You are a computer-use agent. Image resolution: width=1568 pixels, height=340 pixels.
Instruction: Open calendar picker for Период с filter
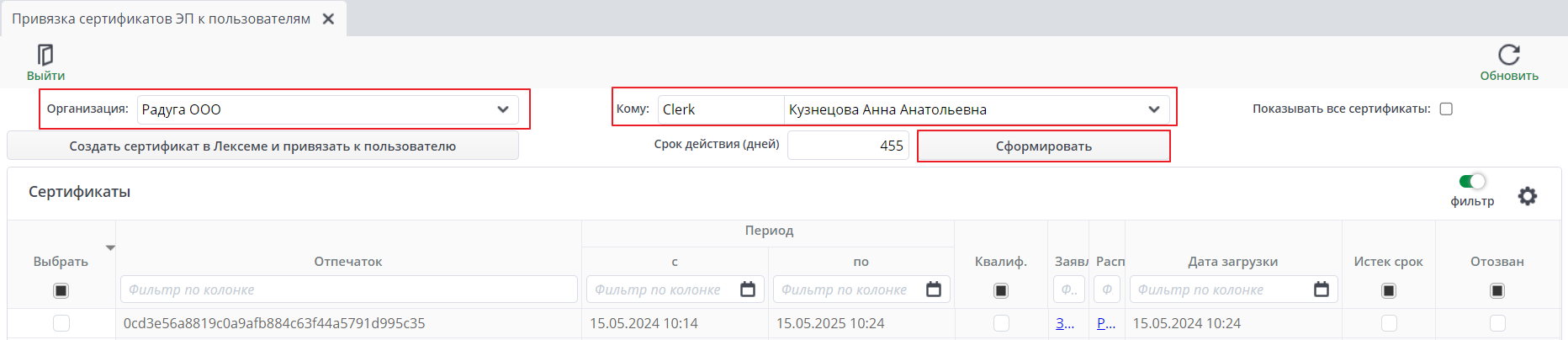pos(748,290)
